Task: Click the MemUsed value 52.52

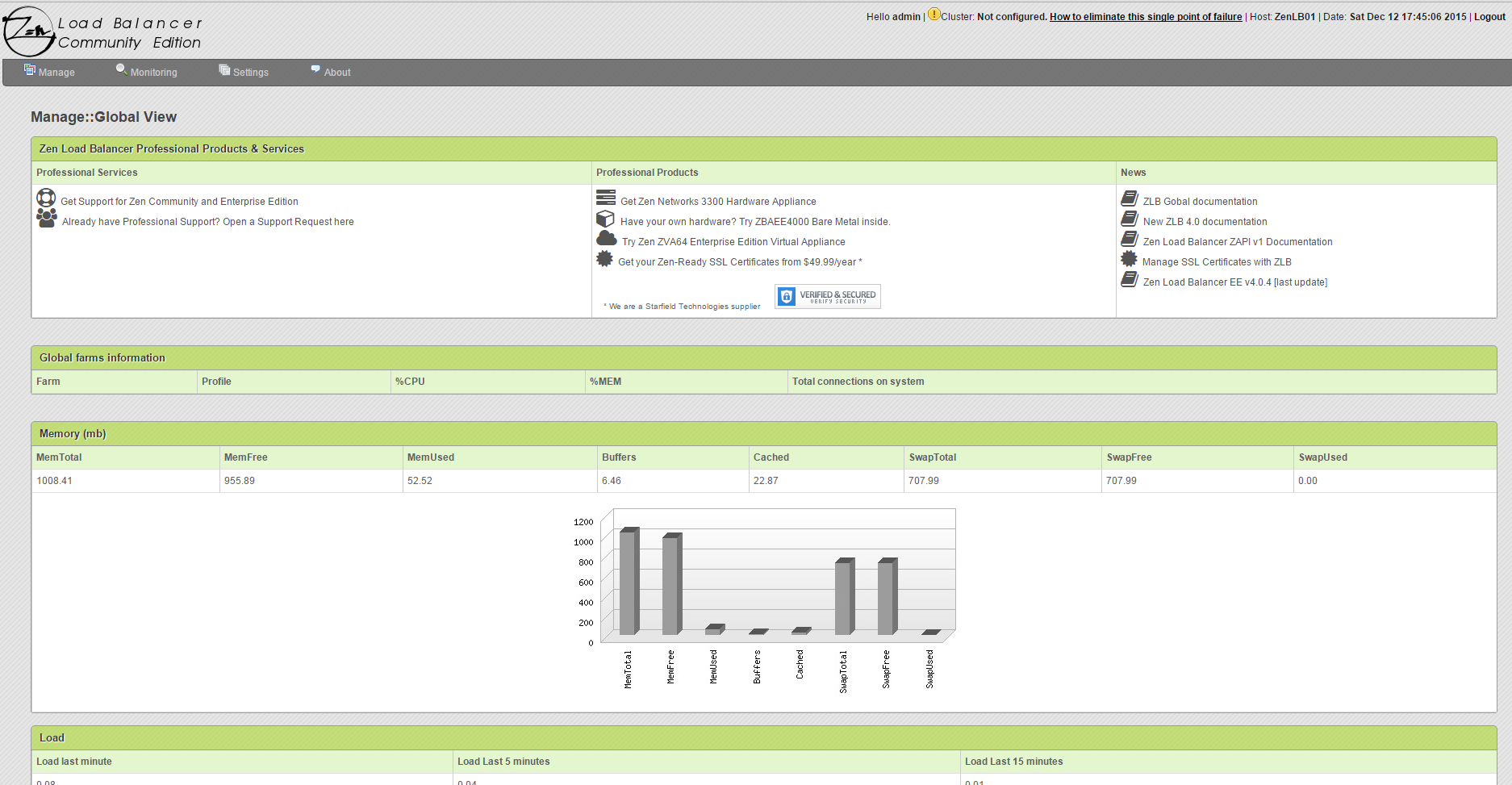Action: coord(420,481)
